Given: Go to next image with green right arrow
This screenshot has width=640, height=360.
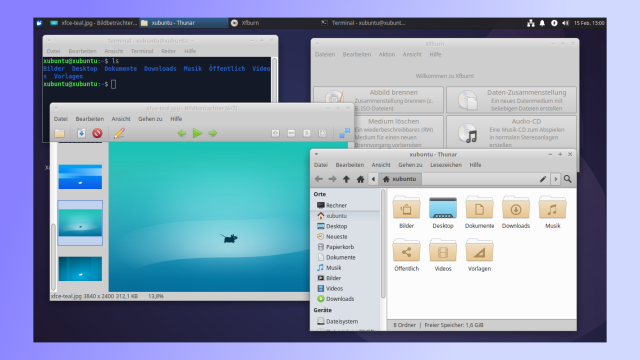Looking at the screenshot, I should point(213,133).
